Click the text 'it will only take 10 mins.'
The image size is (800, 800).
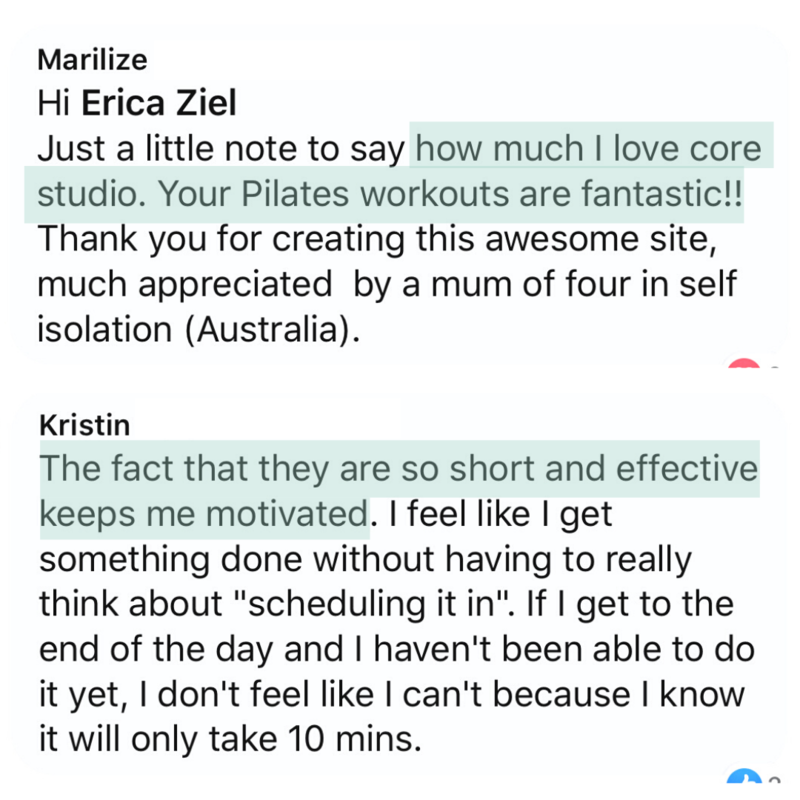click(x=231, y=738)
